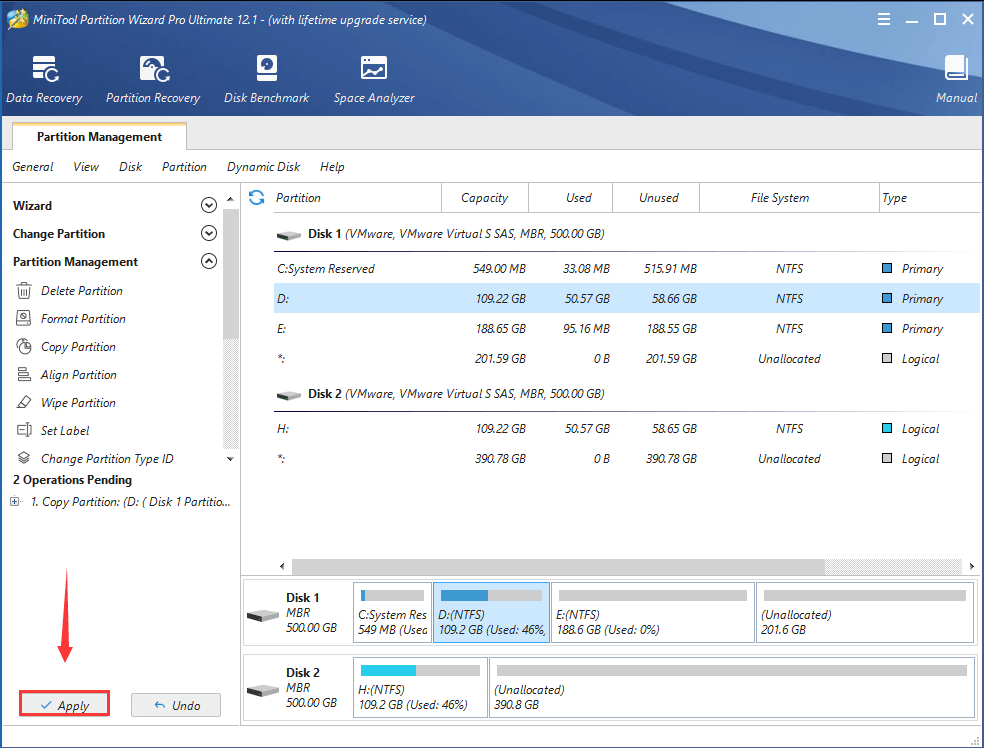Expand the Wizard section
The height and width of the screenshot is (748, 984).
[209, 205]
